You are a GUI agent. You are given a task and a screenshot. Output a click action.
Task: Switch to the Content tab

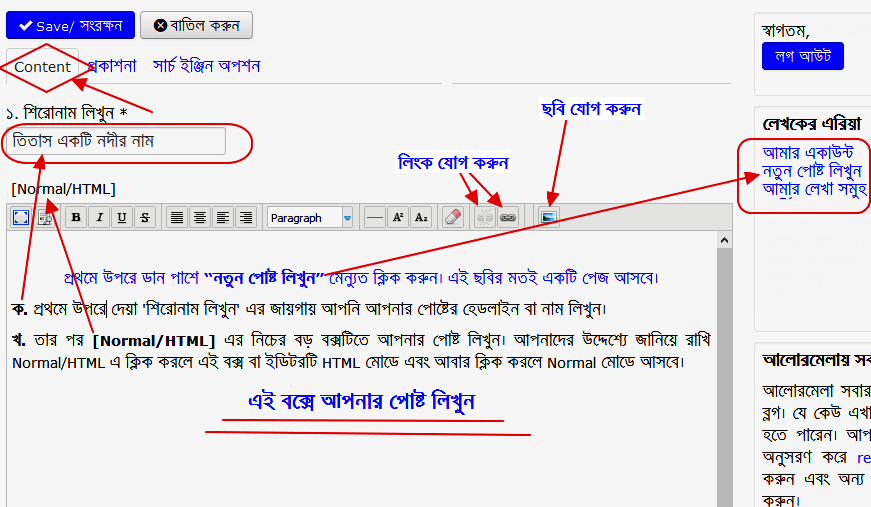tap(43, 67)
